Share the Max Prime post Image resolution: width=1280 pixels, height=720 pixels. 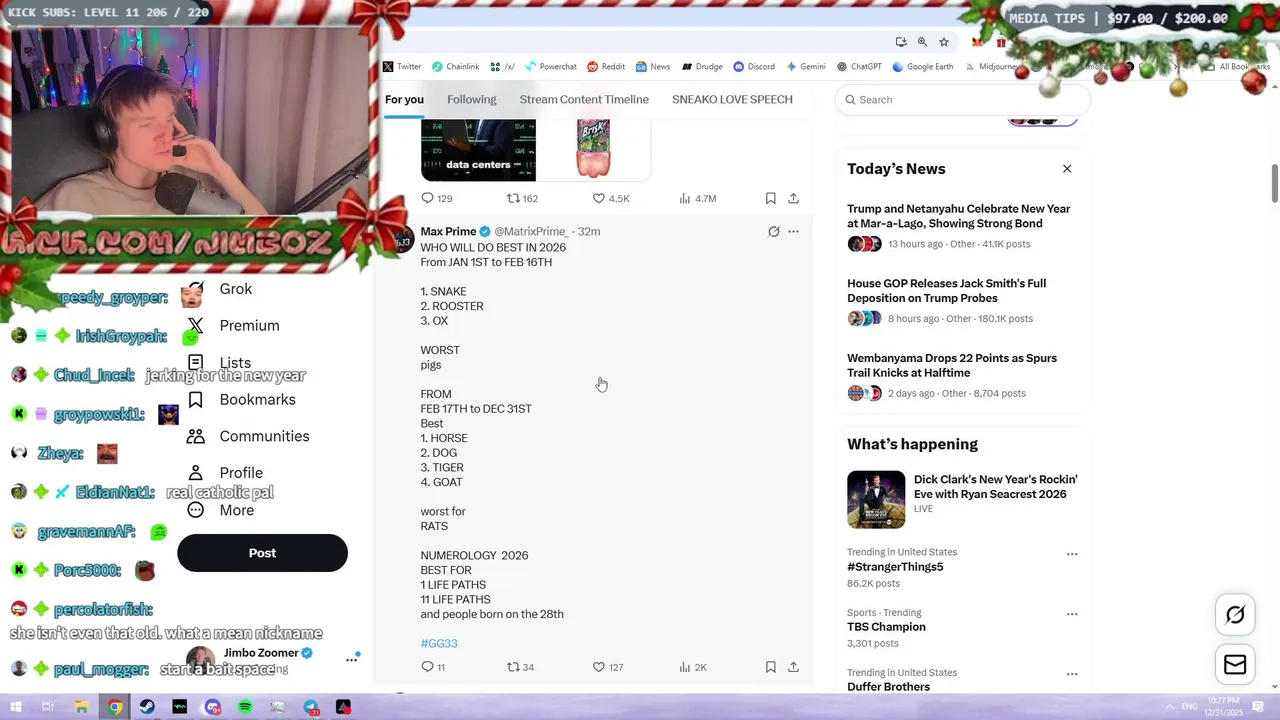(793, 667)
